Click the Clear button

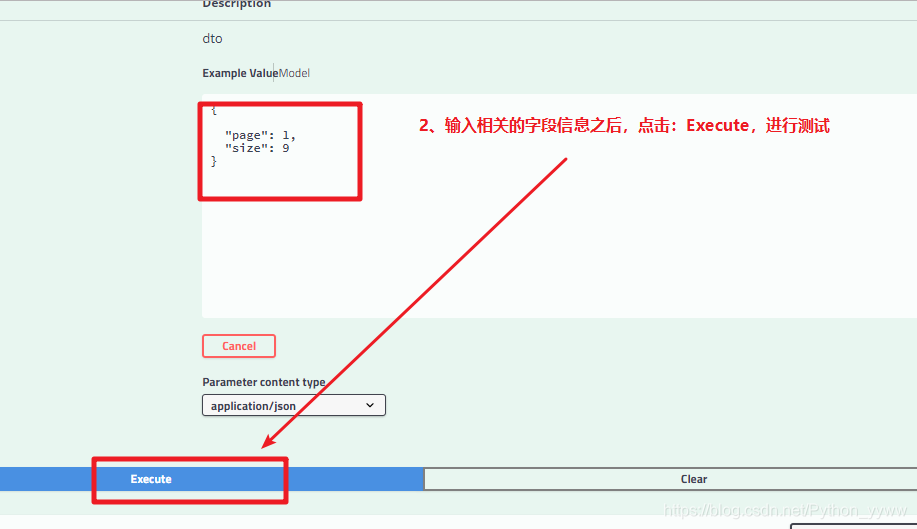coord(671,479)
